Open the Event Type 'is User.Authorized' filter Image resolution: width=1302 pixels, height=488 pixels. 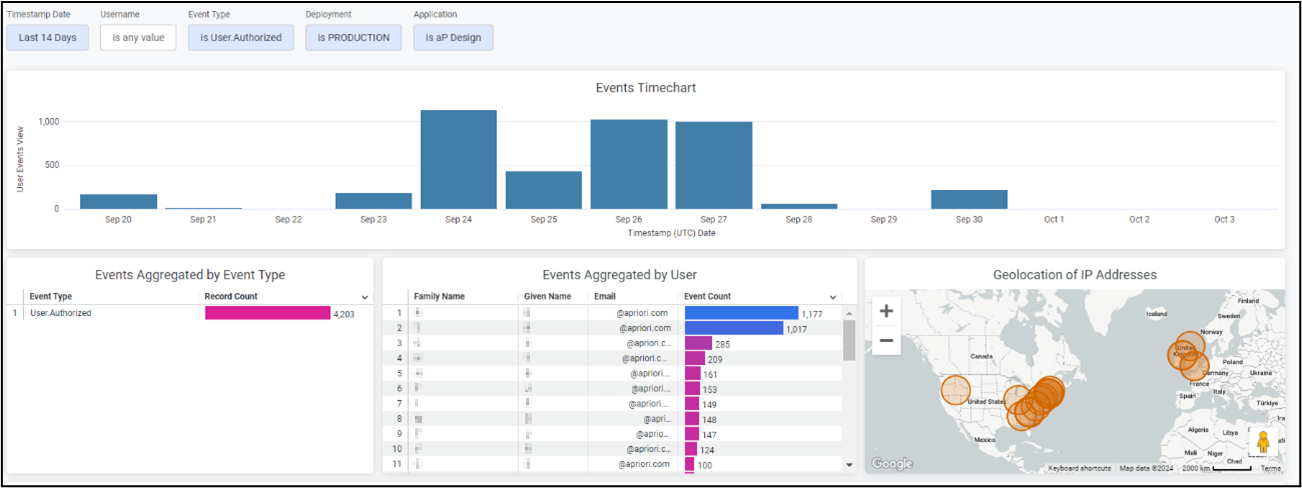click(x=241, y=38)
